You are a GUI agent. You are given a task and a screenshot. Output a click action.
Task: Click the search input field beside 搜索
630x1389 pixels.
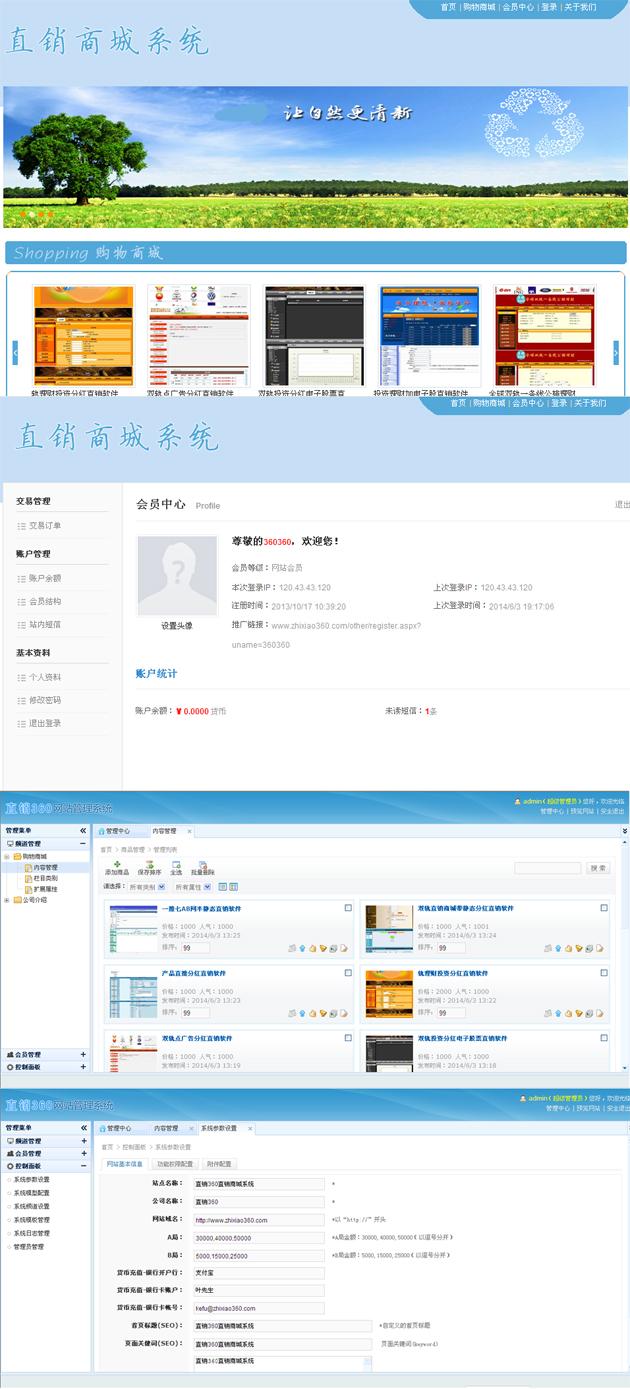point(547,868)
